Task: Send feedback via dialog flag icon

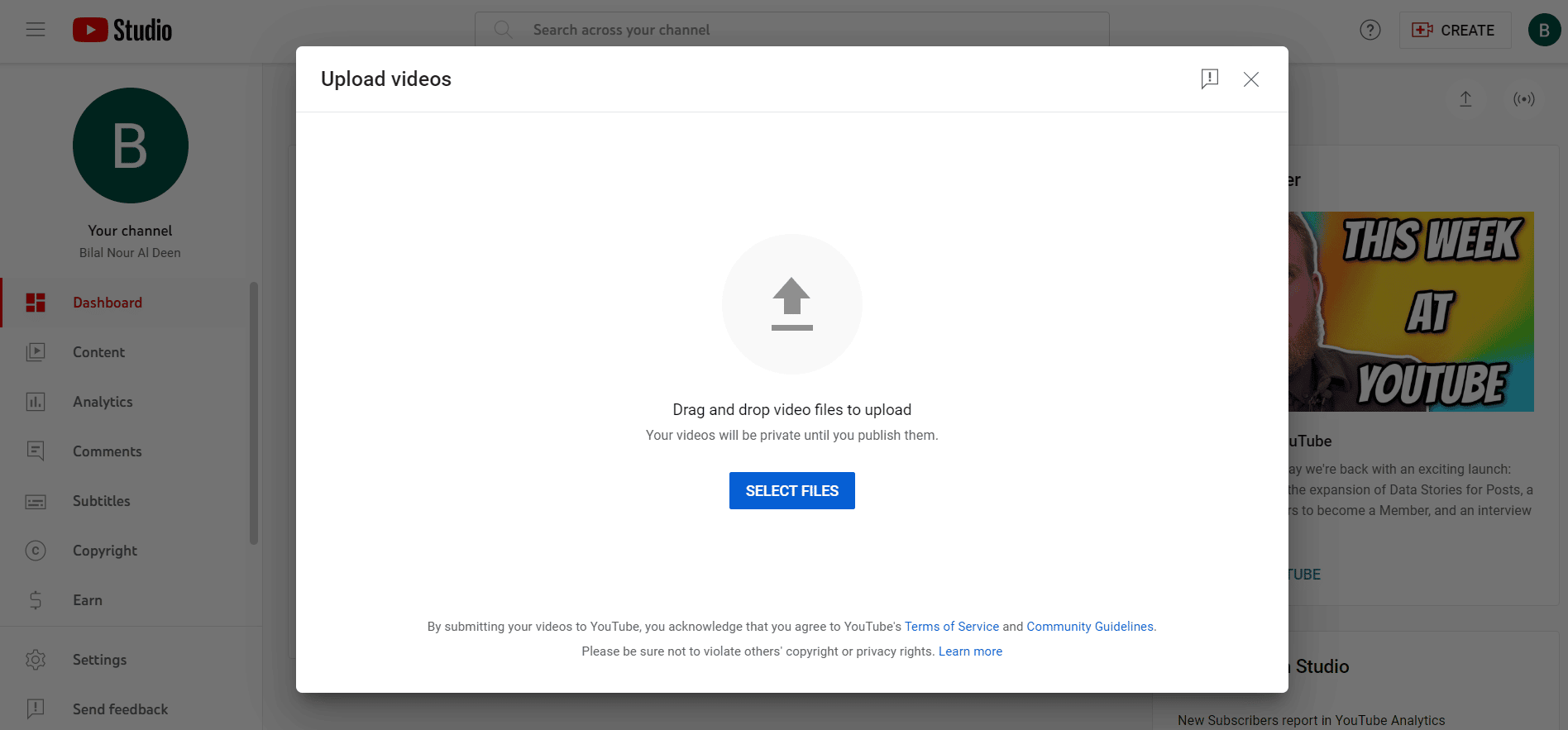Action: point(1210,79)
